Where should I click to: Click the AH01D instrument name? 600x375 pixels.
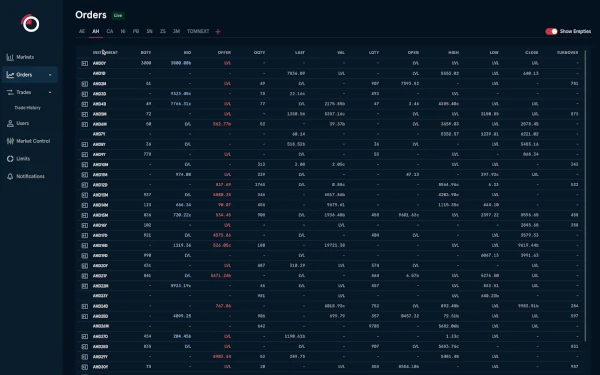[x=99, y=73]
